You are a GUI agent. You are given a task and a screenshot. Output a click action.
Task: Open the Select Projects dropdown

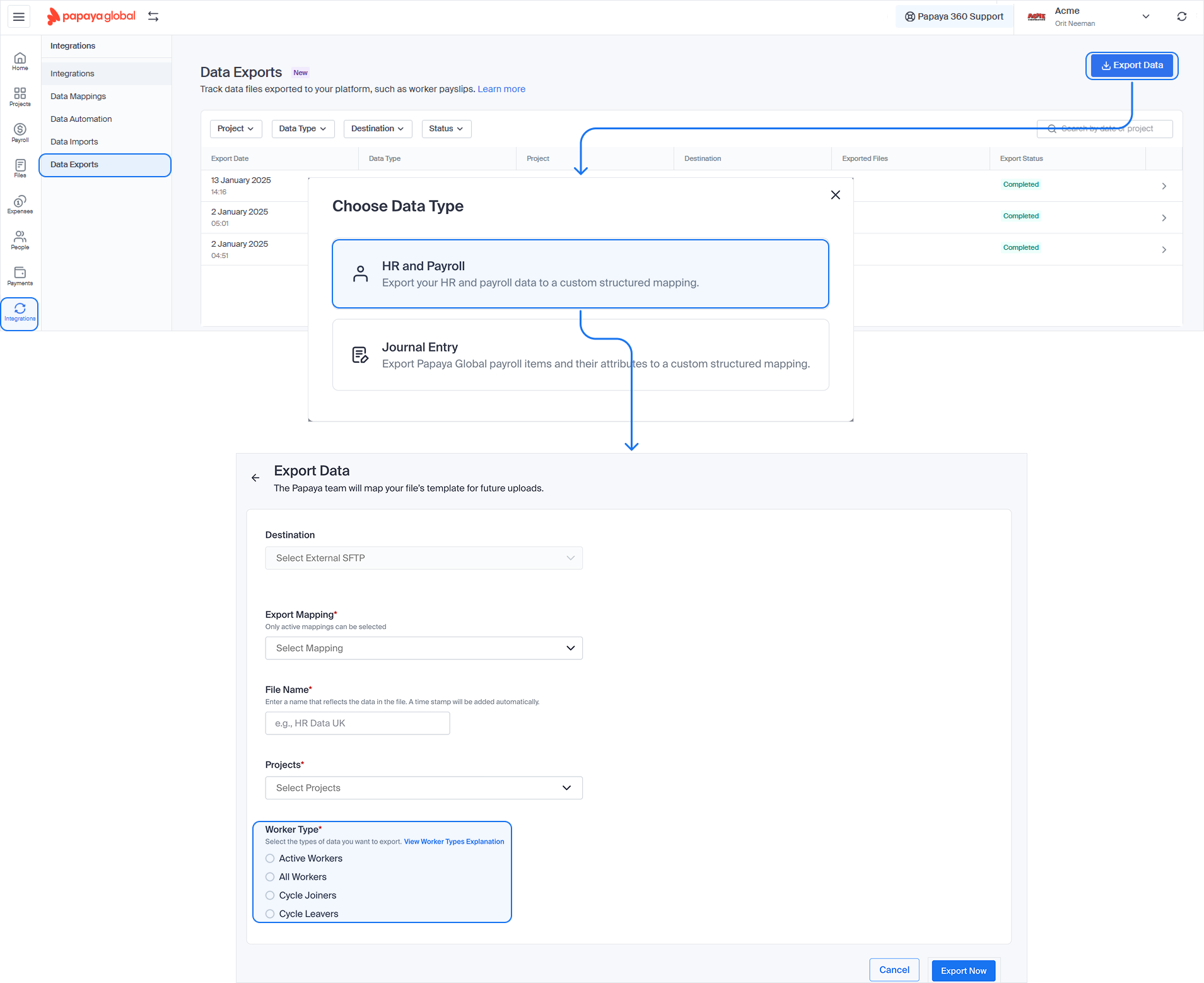click(424, 788)
